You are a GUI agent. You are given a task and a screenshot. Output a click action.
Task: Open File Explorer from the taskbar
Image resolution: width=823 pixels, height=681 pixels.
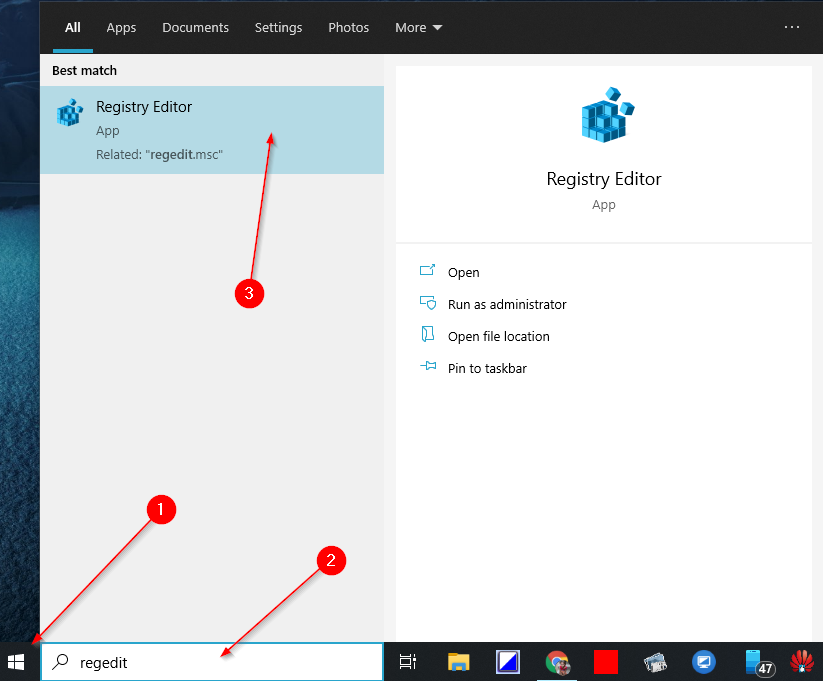[458, 662]
